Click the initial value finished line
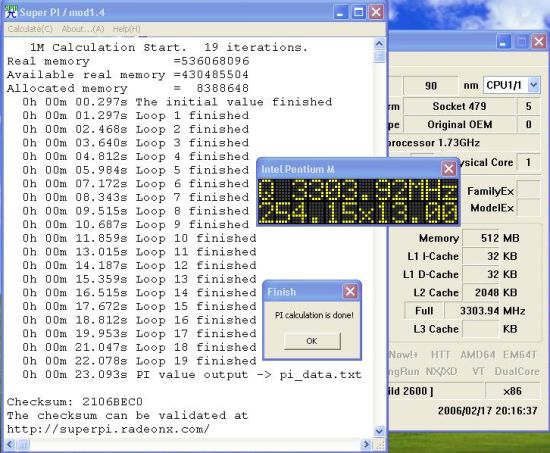This screenshot has height=453, width=550. [177, 102]
